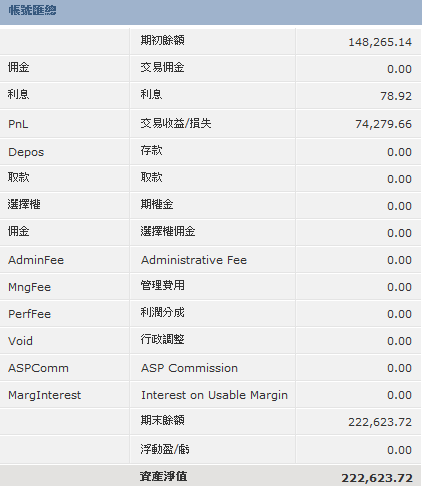Select the Void row code
The width and height of the screenshot is (422, 488).
[x=20, y=341]
